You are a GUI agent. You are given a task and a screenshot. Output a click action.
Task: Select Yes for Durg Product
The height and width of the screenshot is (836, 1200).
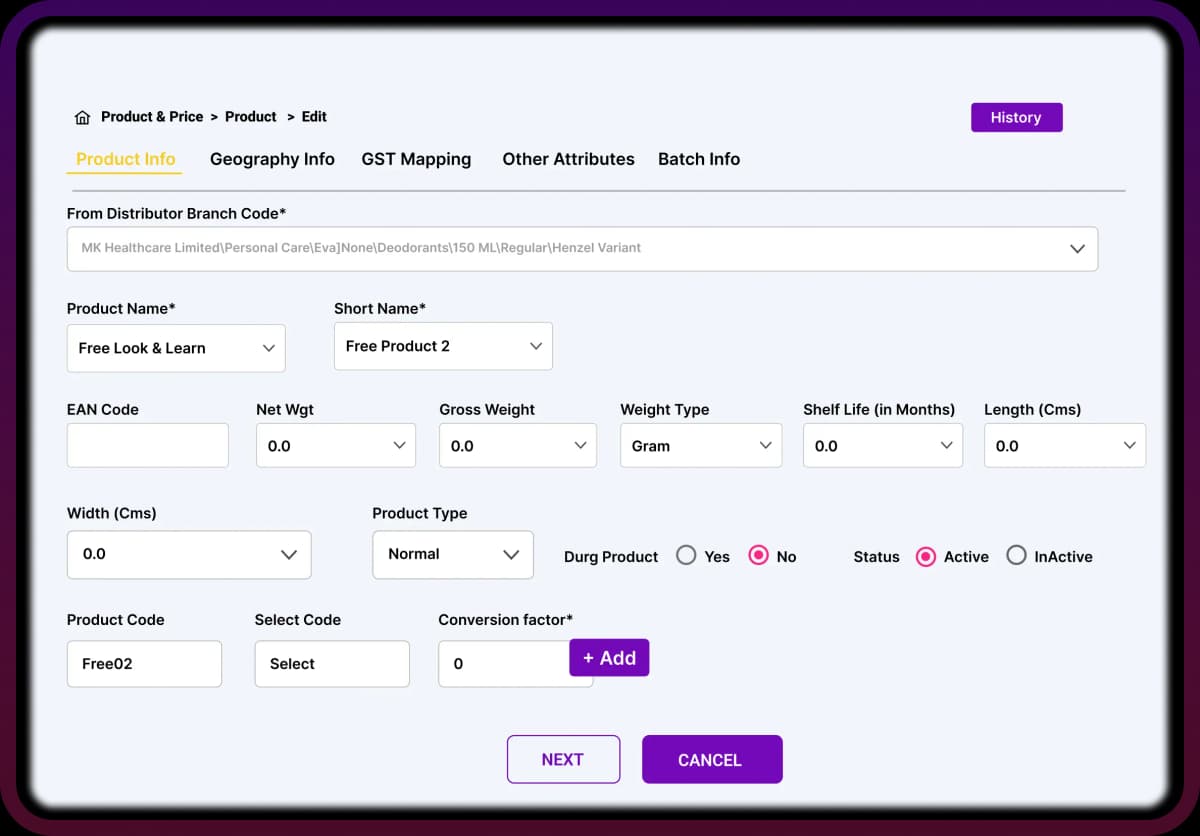[x=686, y=556]
